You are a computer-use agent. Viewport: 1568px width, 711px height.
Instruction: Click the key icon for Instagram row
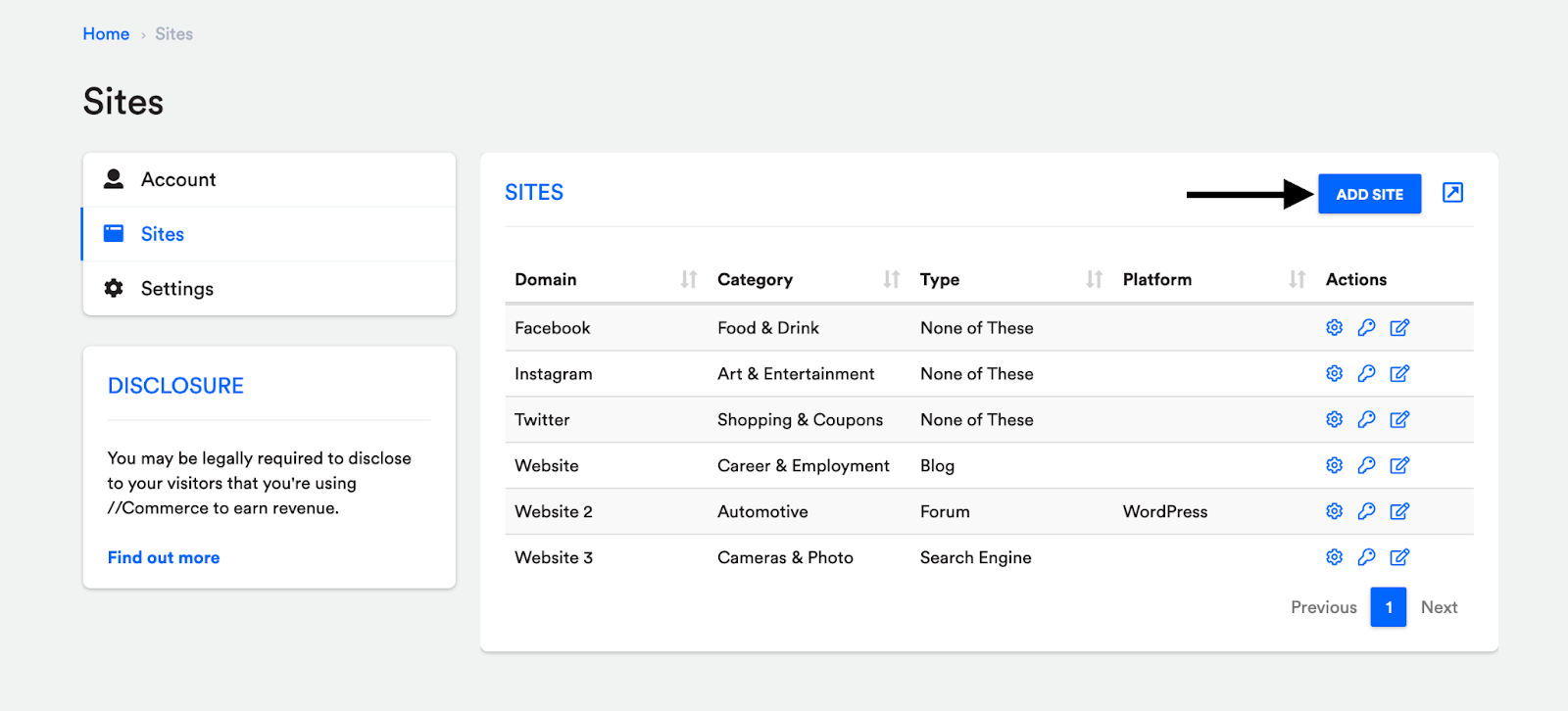pos(1366,374)
